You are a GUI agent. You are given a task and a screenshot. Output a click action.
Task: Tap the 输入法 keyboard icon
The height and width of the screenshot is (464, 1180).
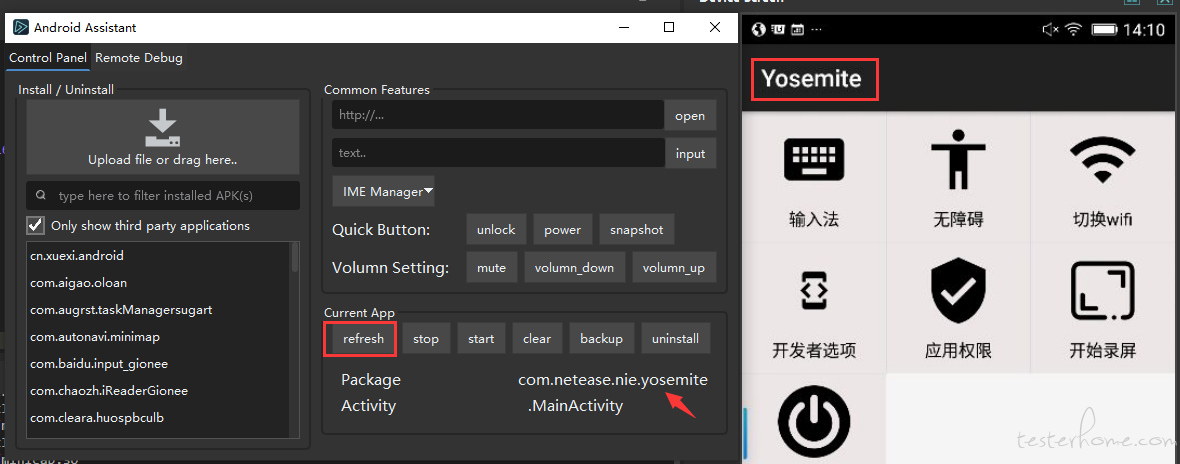coord(814,159)
